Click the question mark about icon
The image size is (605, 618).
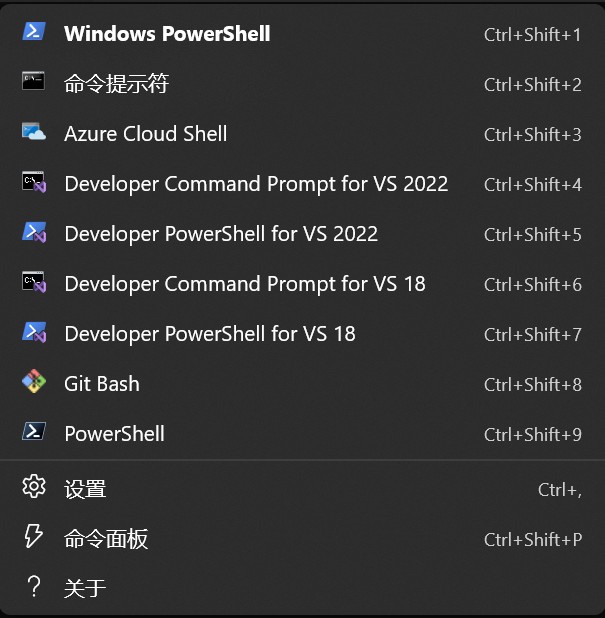point(34,586)
